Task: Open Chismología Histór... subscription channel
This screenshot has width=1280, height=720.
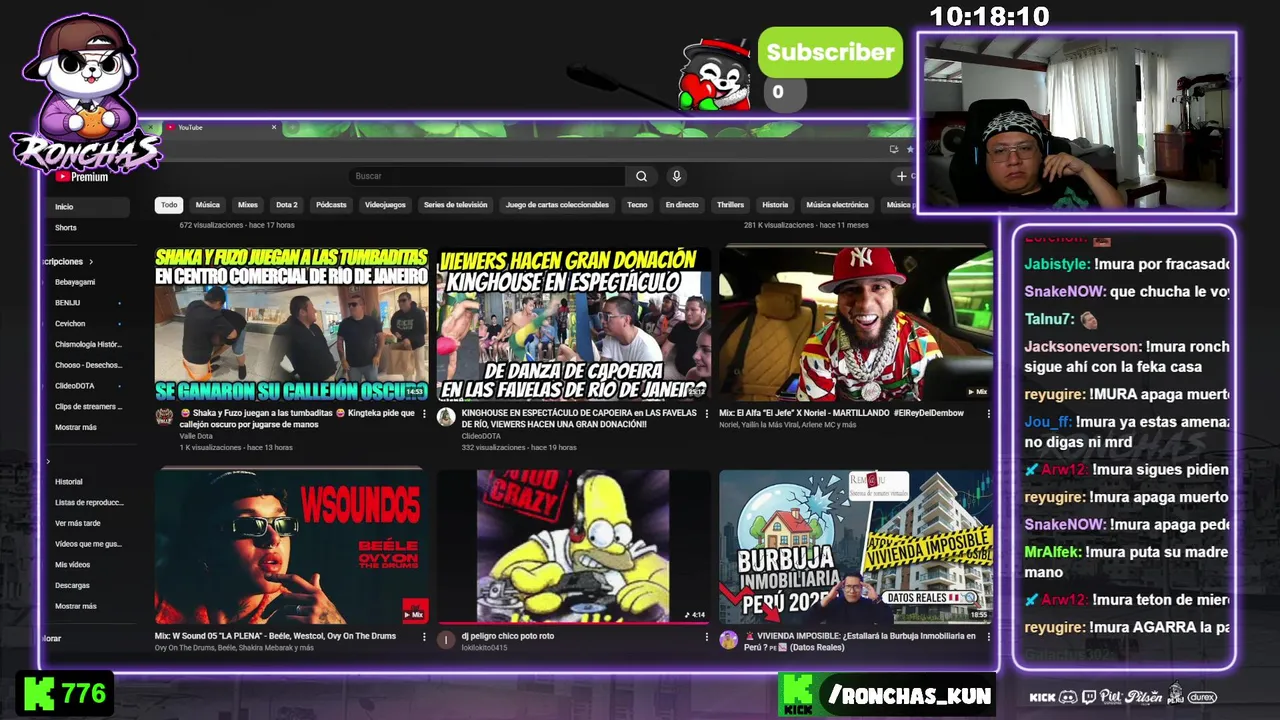Action: [x=86, y=344]
